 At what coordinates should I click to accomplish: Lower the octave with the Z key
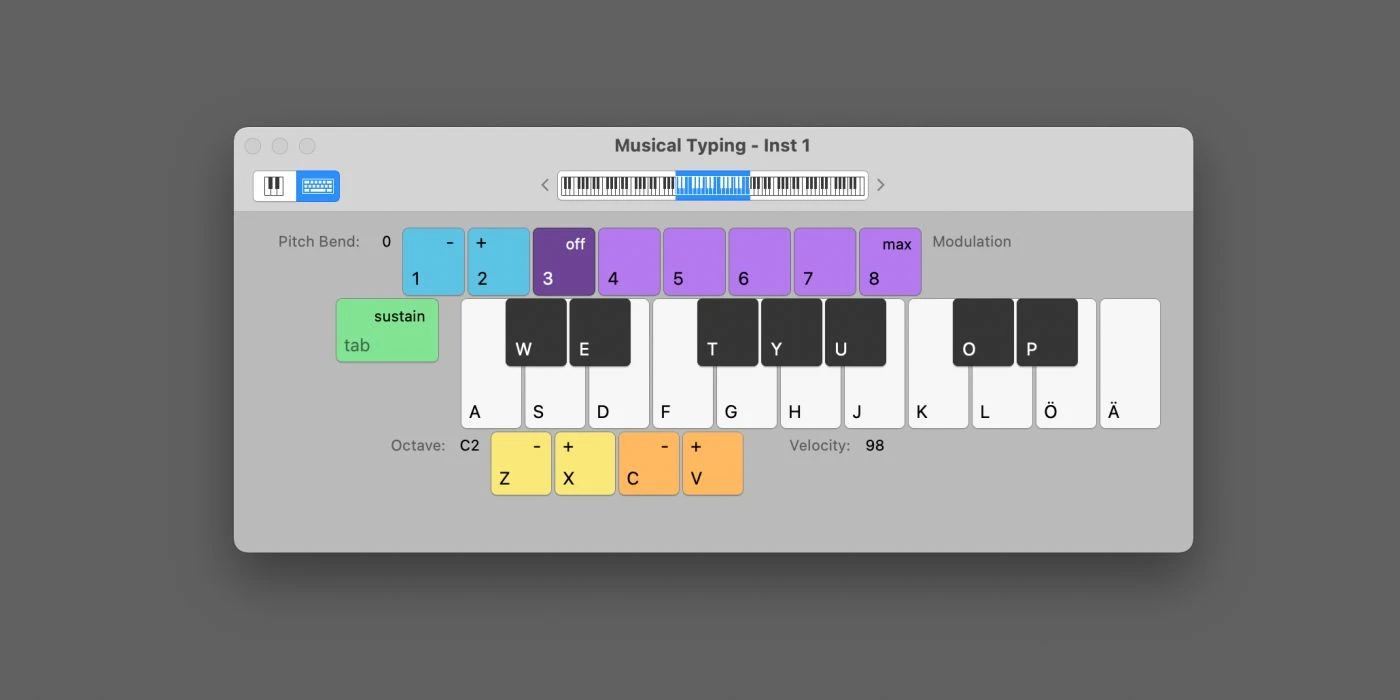tap(521, 463)
